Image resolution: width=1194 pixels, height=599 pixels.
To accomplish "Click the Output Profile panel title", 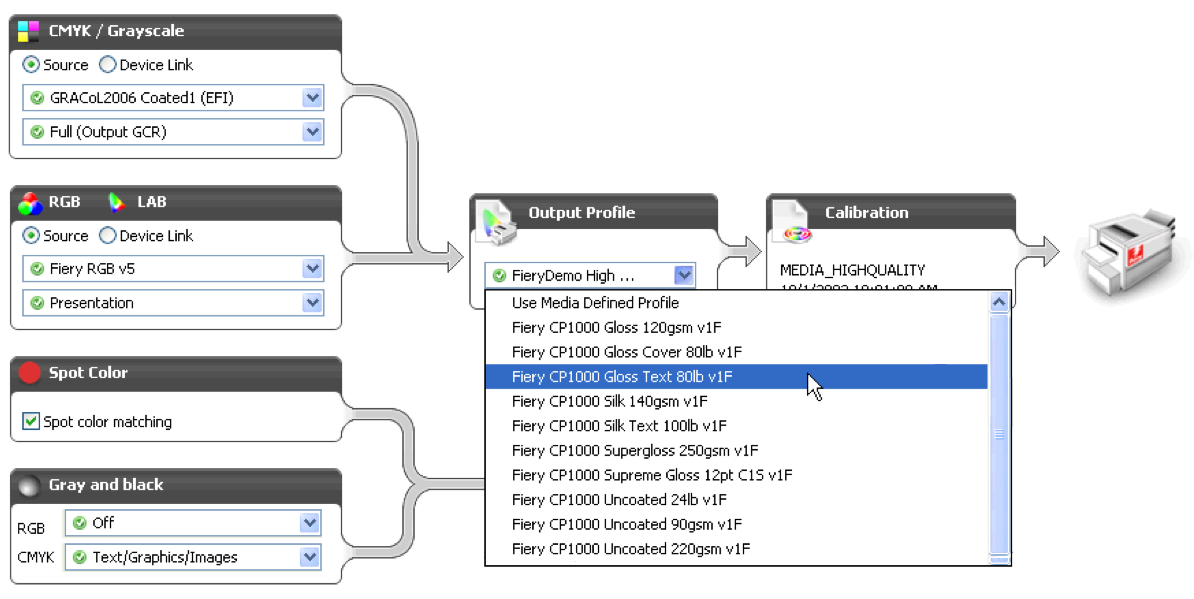I will 582,213.
